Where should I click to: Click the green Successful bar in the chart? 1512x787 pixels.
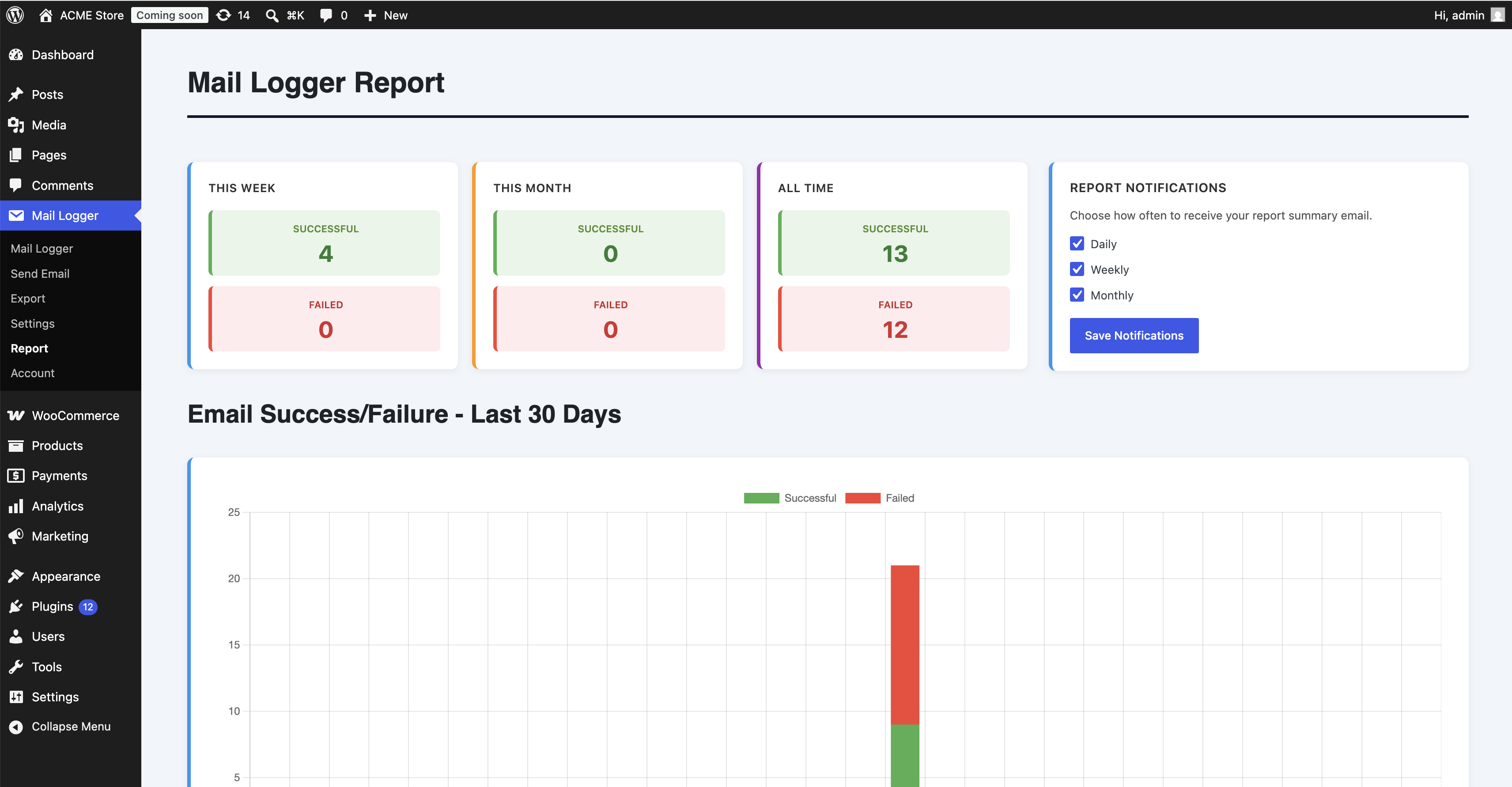click(x=904, y=756)
